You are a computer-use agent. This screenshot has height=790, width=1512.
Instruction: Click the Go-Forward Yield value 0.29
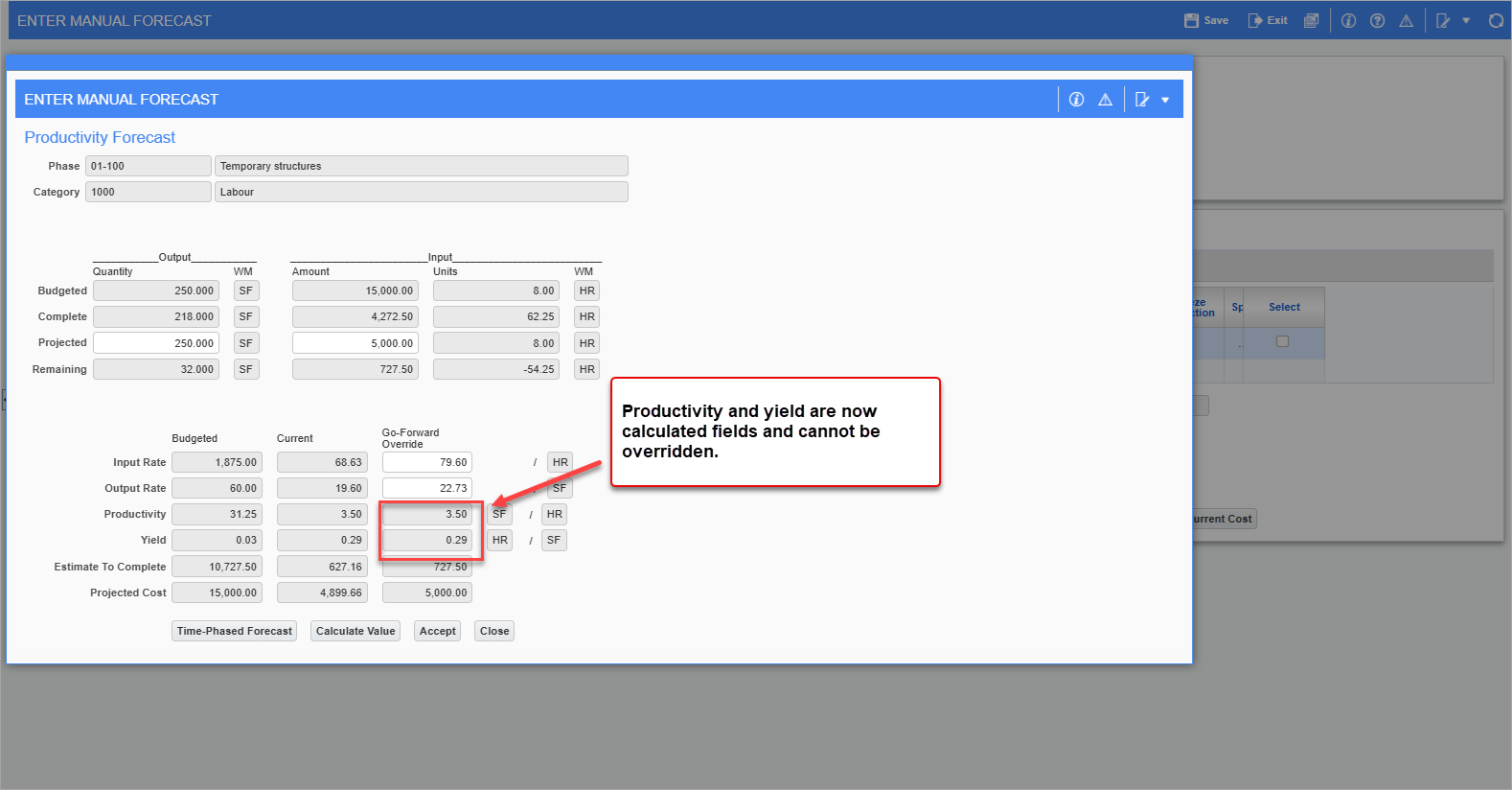coord(427,540)
